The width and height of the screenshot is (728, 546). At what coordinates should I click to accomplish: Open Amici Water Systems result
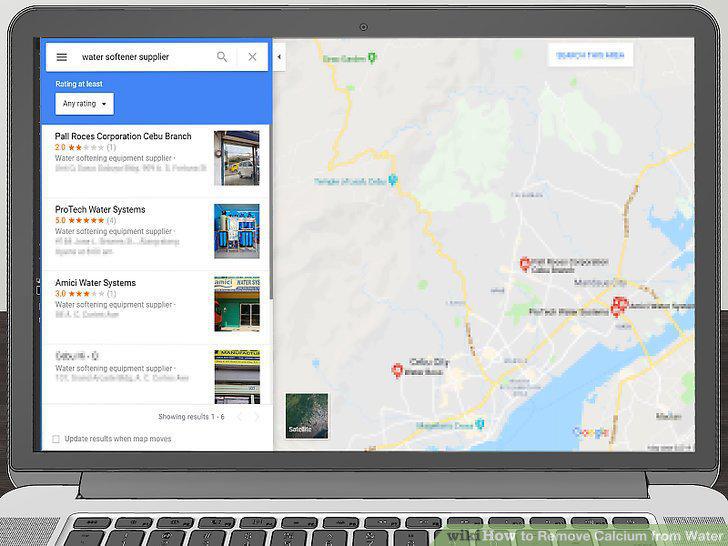(156, 307)
